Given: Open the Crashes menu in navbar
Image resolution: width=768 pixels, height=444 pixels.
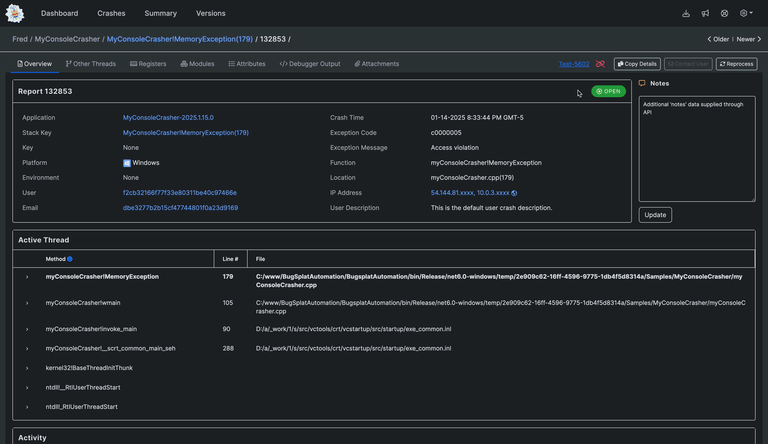Looking at the screenshot, I should [x=111, y=13].
